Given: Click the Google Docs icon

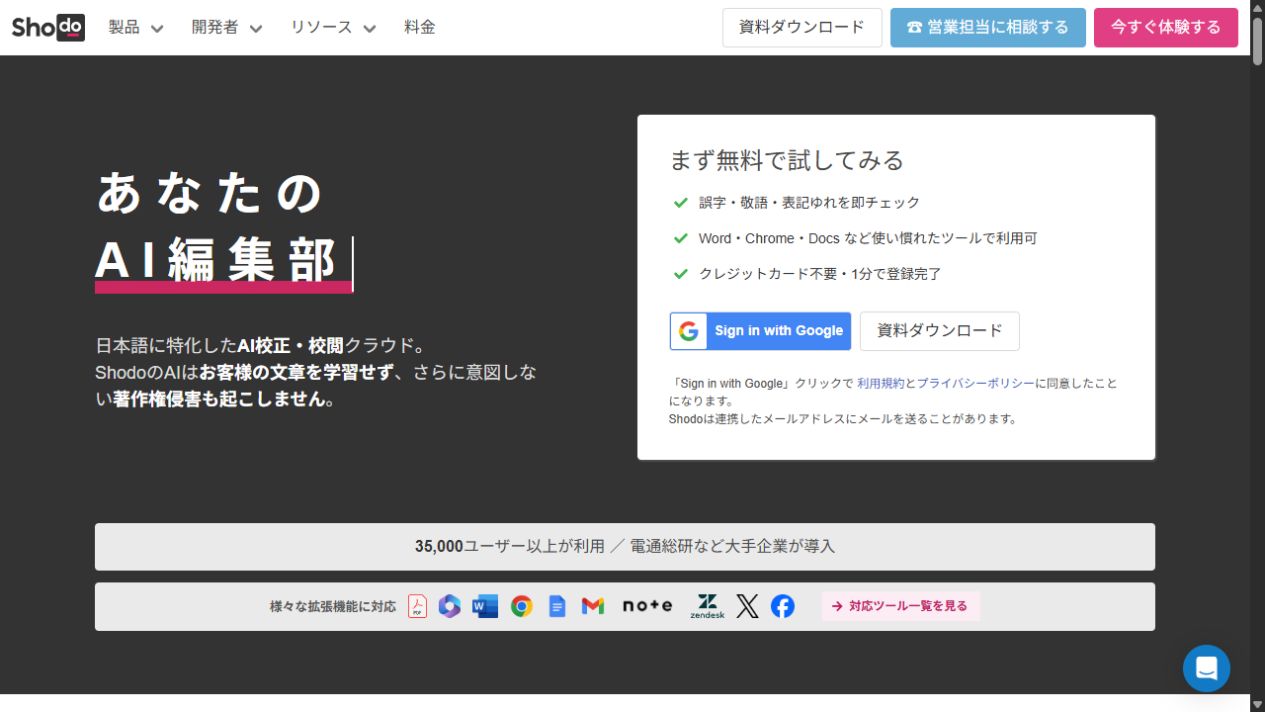Looking at the screenshot, I should click(x=557, y=606).
